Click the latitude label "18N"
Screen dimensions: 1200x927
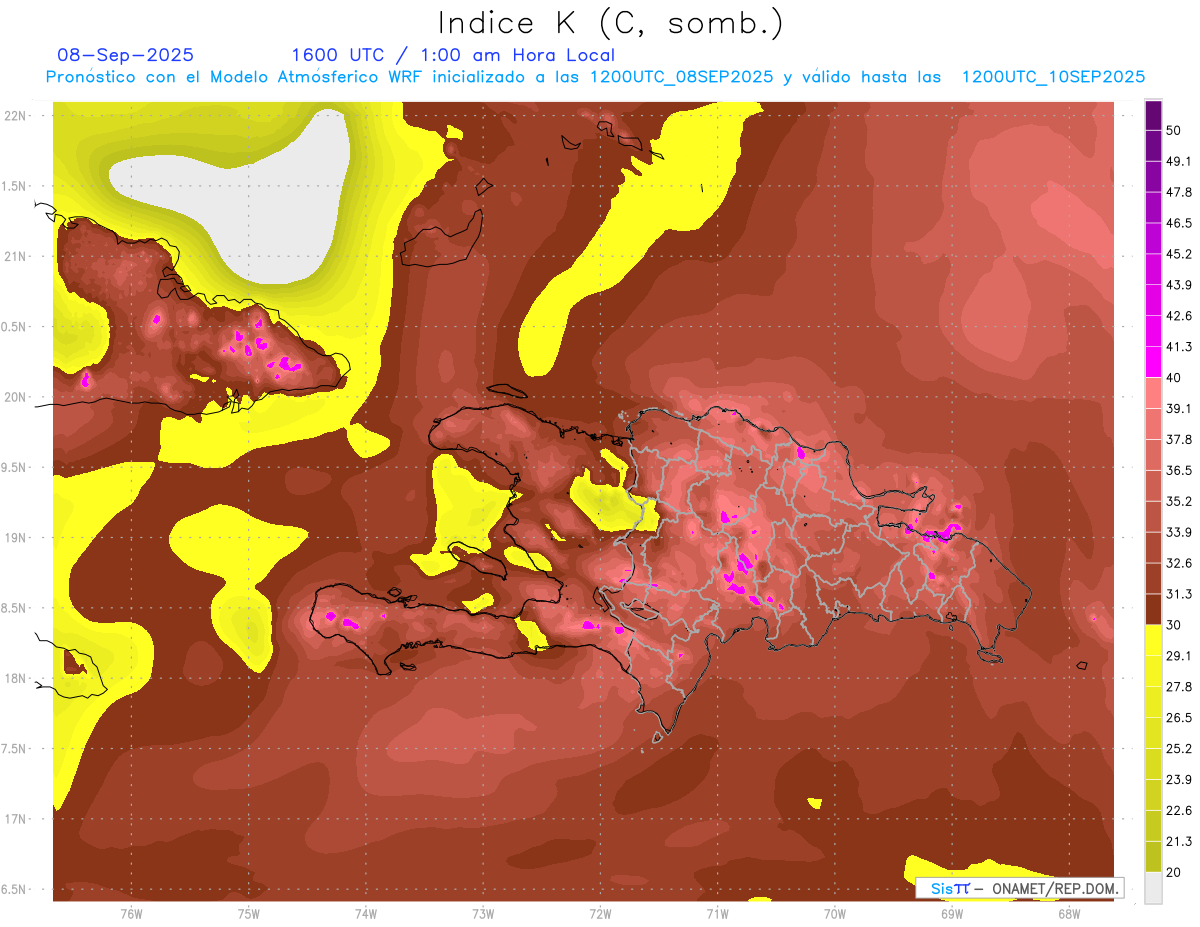coord(16,678)
